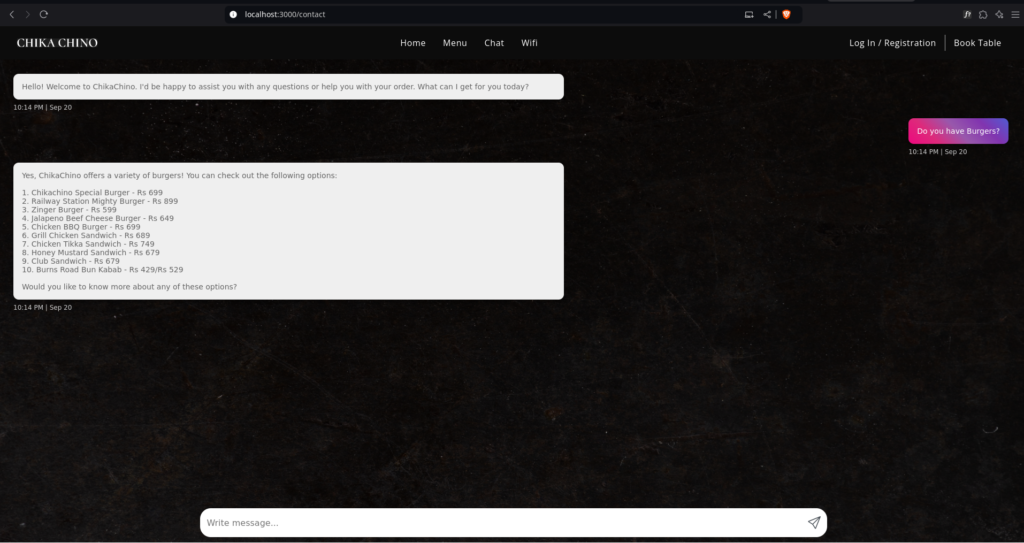The image size is (1024, 543).
Task: Click the browser reload button
Action: coord(43,14)
